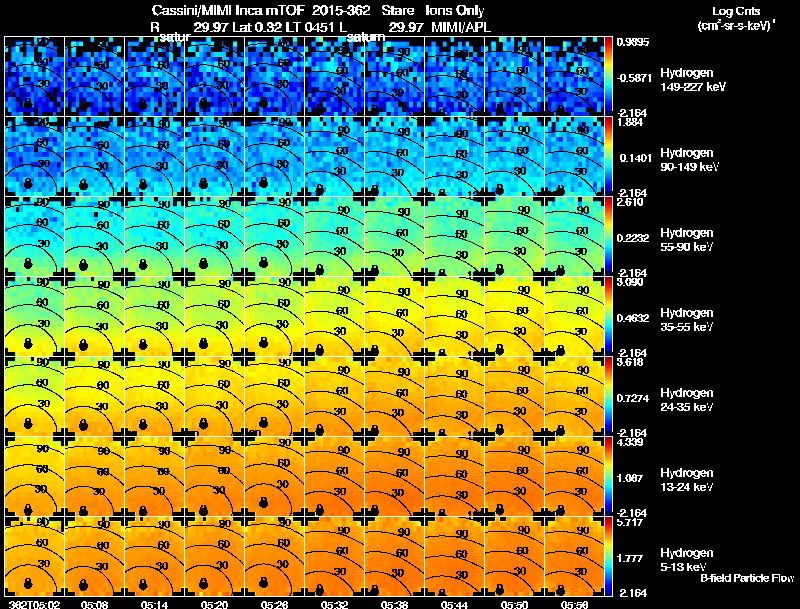Select the 05:50 time axis label

pos(514,604)
